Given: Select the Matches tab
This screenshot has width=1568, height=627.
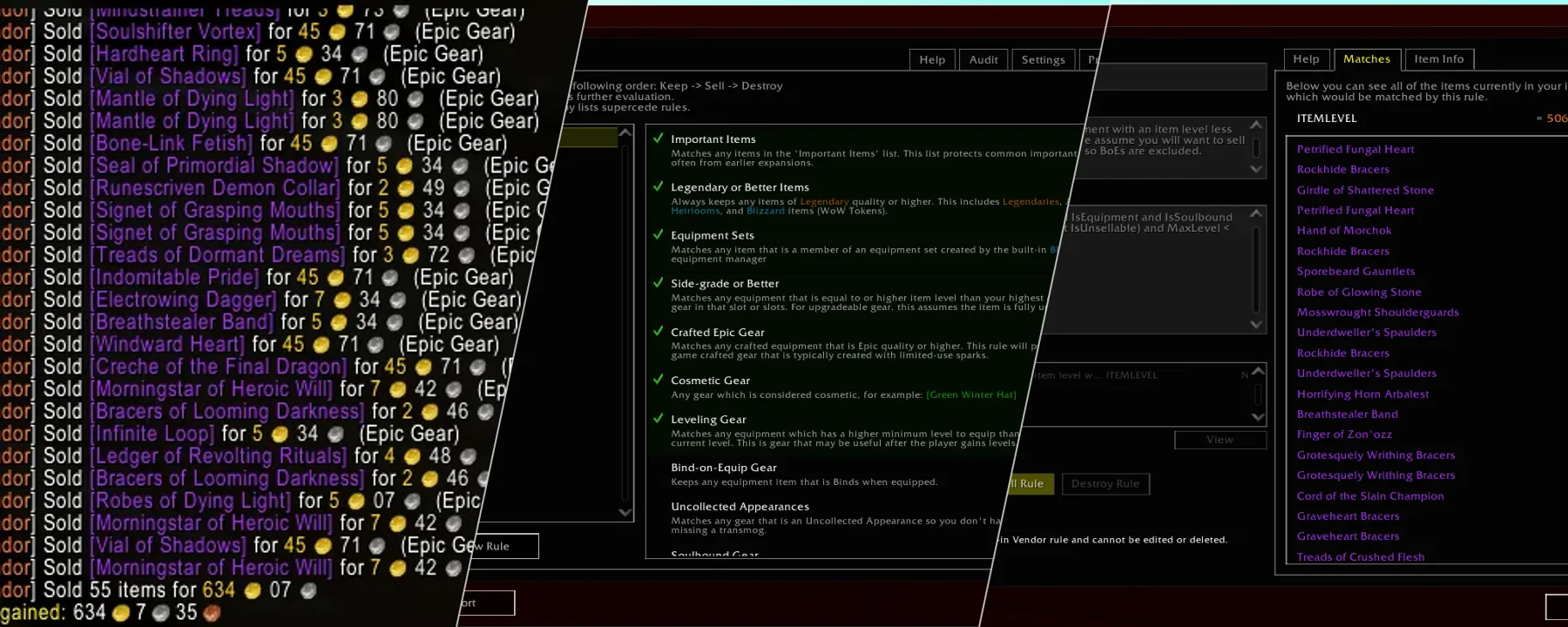Looking at the screenshot, I should (x=1367, y=58).
